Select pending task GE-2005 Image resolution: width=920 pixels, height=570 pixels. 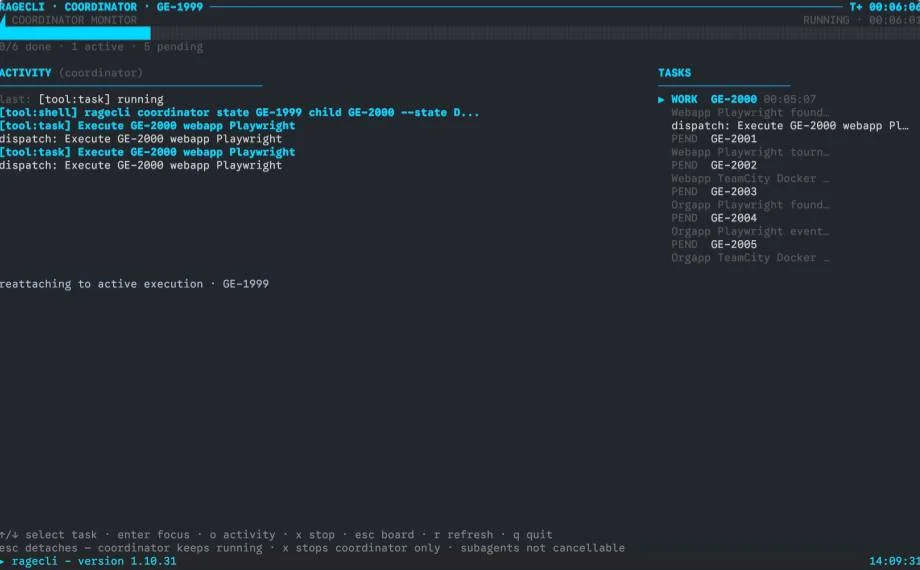pos(714,245)
